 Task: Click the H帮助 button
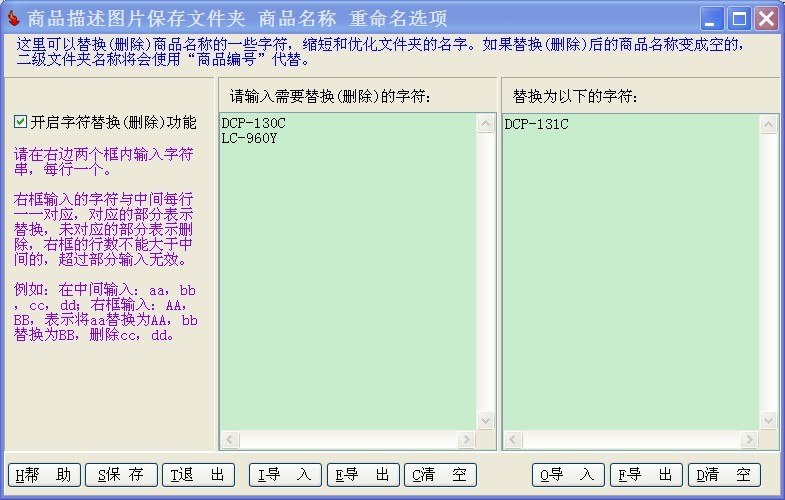[44, 475]
